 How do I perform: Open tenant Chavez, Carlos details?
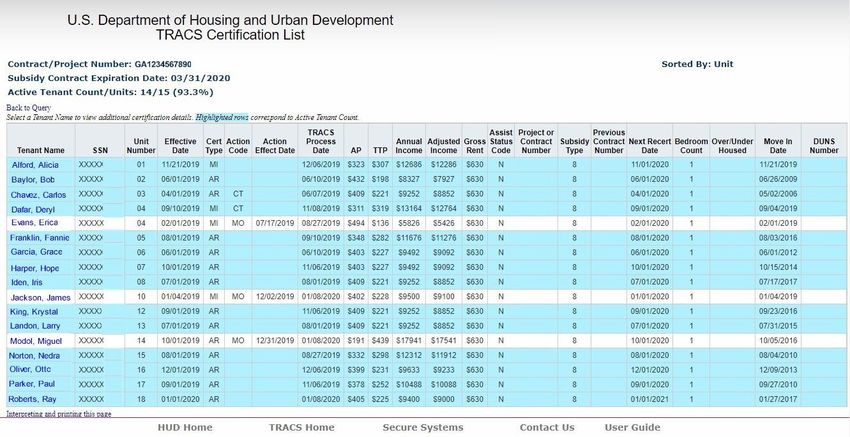coord(38,195)
